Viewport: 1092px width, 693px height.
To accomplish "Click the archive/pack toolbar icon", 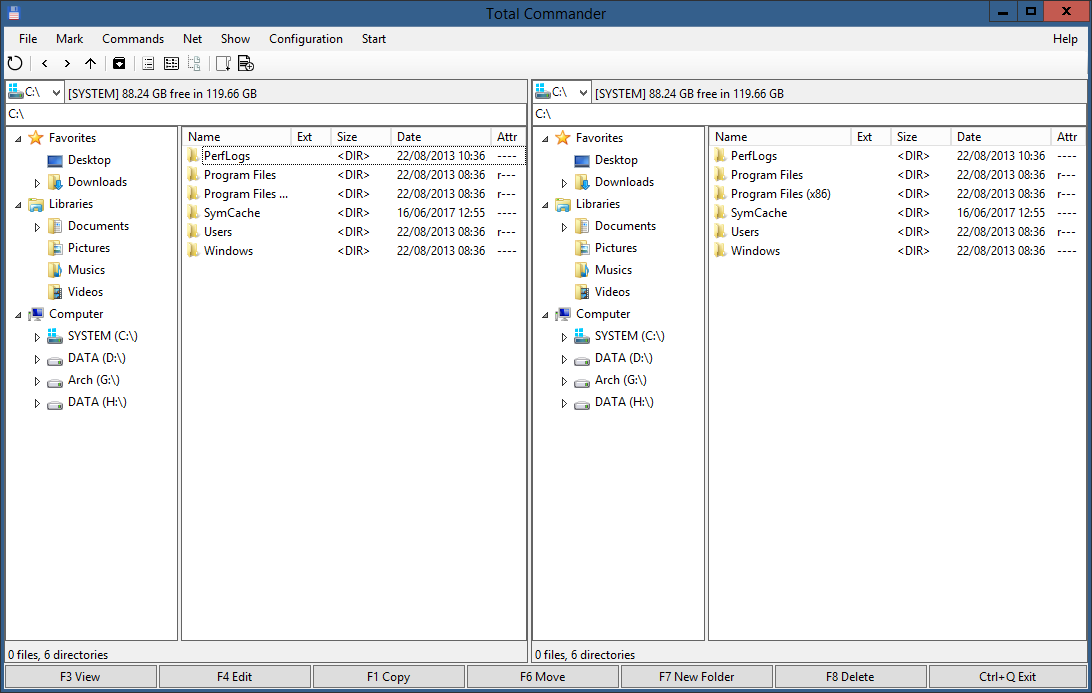I will coord(119,63).
